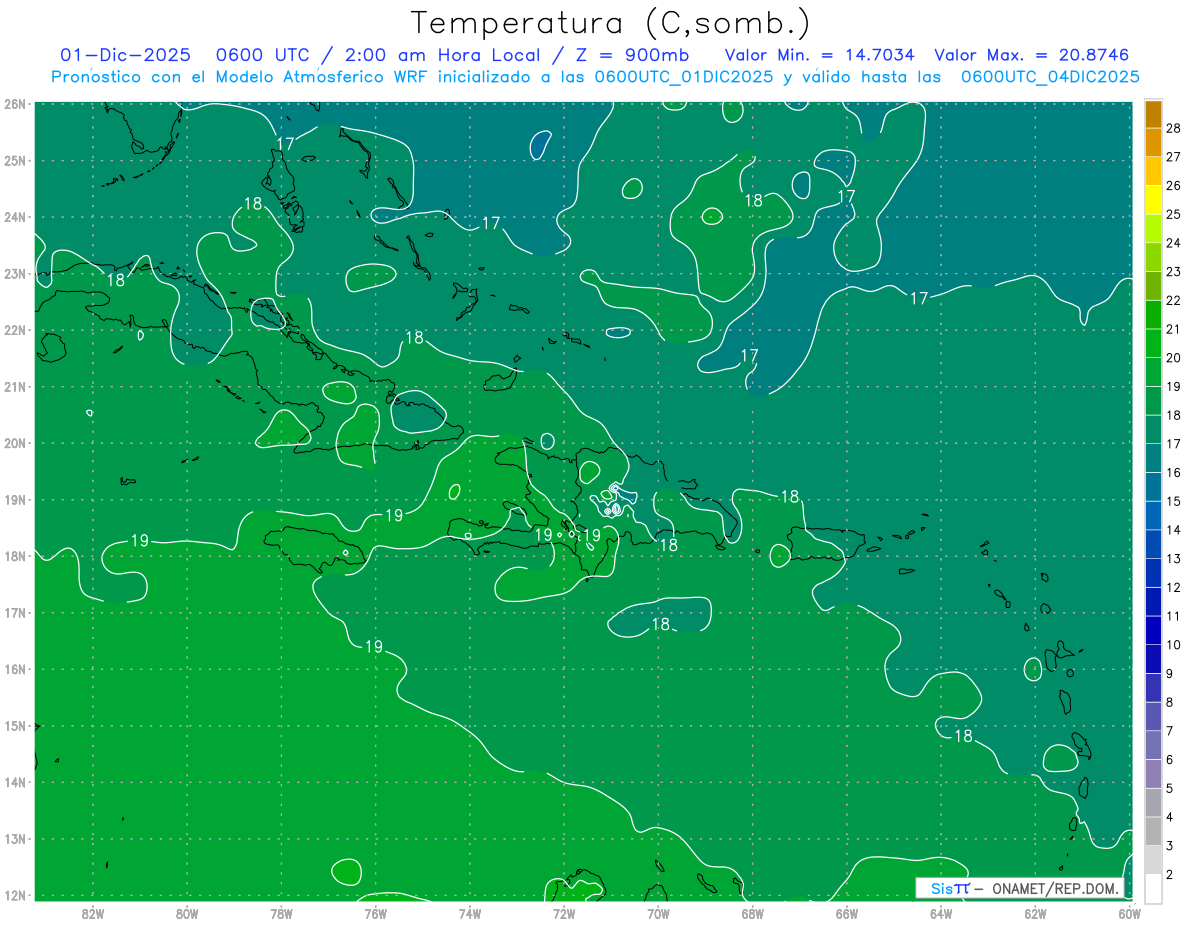This screenshot has width=1200, height=927.
Task: Click the '21' label on the color scale
Action: pyautogui.click(x=1173, y=329)
